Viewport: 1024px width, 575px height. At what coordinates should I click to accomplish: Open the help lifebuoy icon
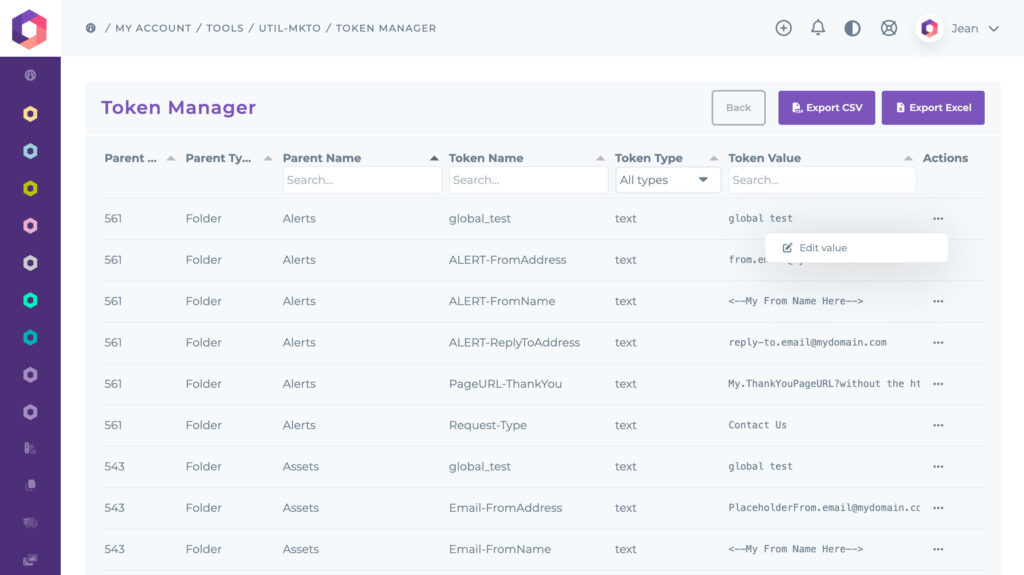pos(888,28)
